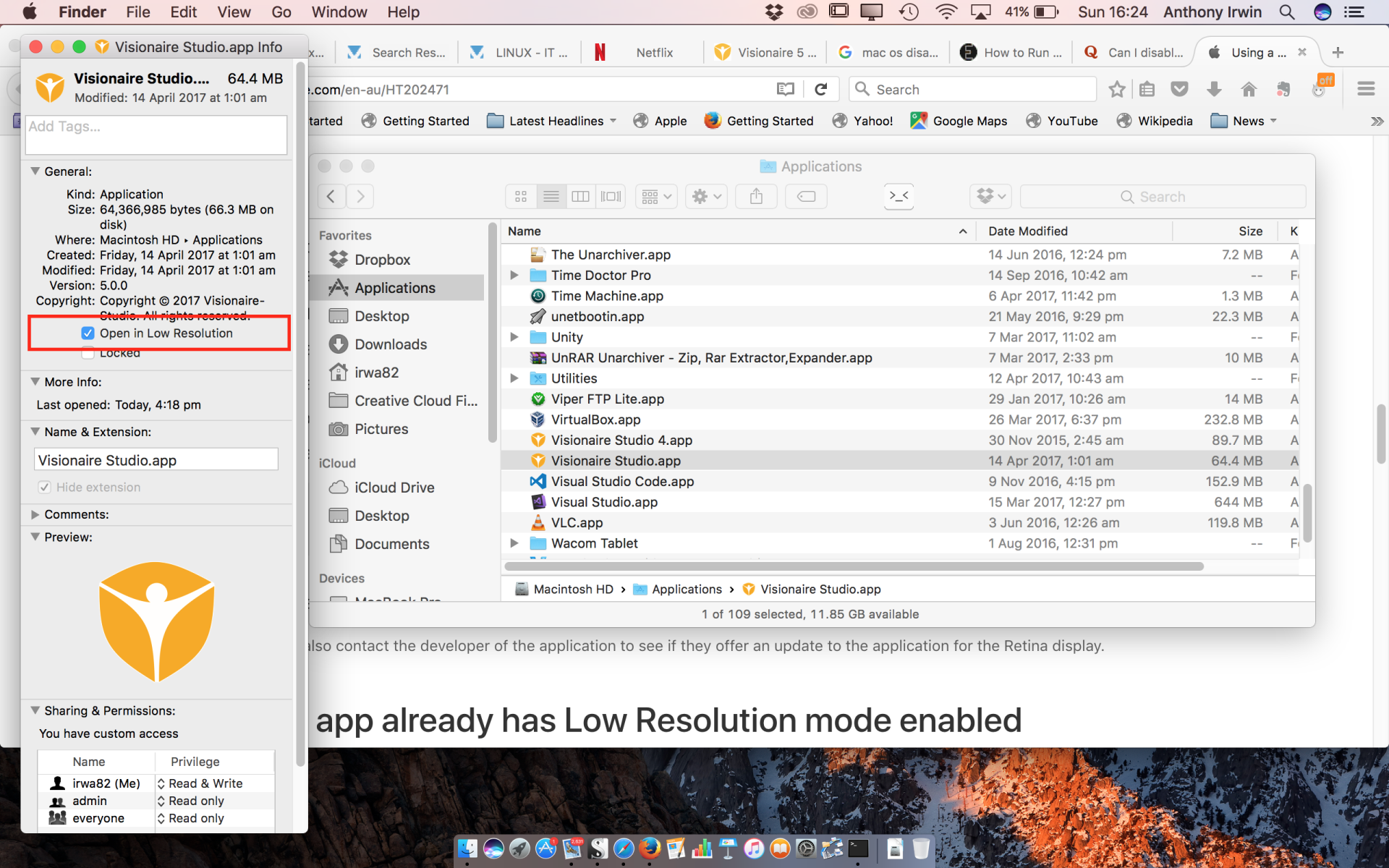Click the bookmark star icon

click(1117, 89)
